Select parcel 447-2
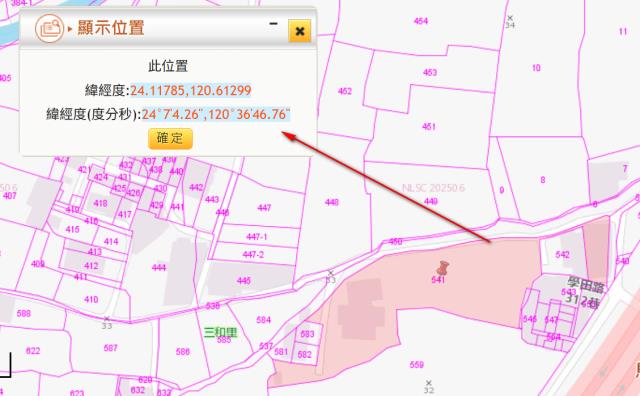Screen dimensions: 640x396 point(253,255)
